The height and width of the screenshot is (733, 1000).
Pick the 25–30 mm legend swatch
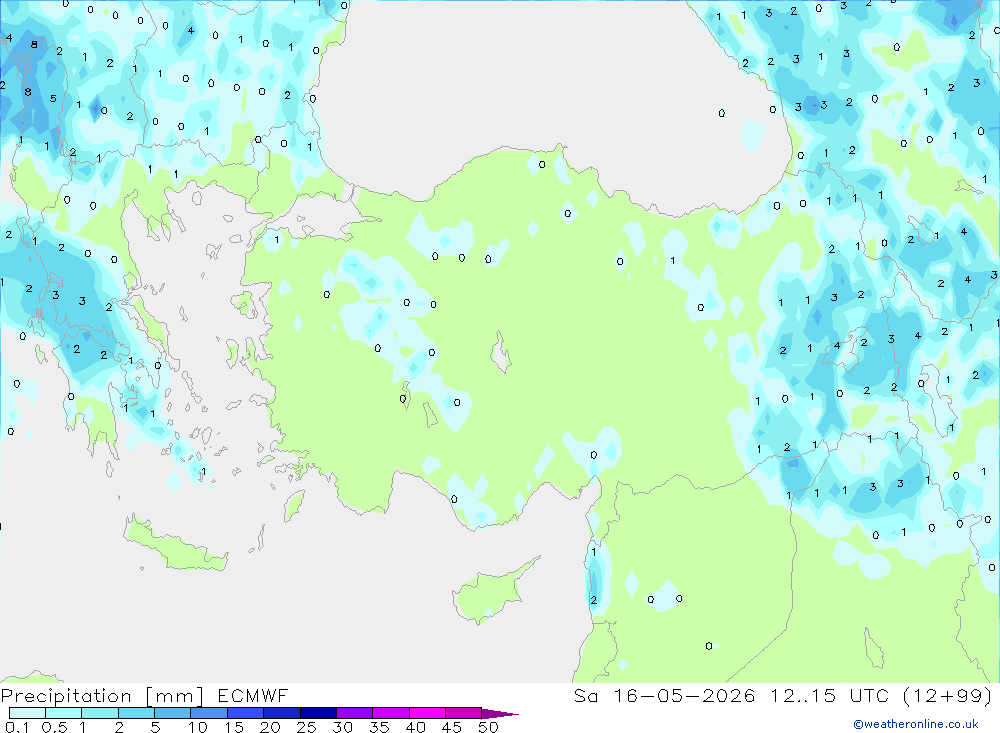pyautogui.click(x=318, y=713)
